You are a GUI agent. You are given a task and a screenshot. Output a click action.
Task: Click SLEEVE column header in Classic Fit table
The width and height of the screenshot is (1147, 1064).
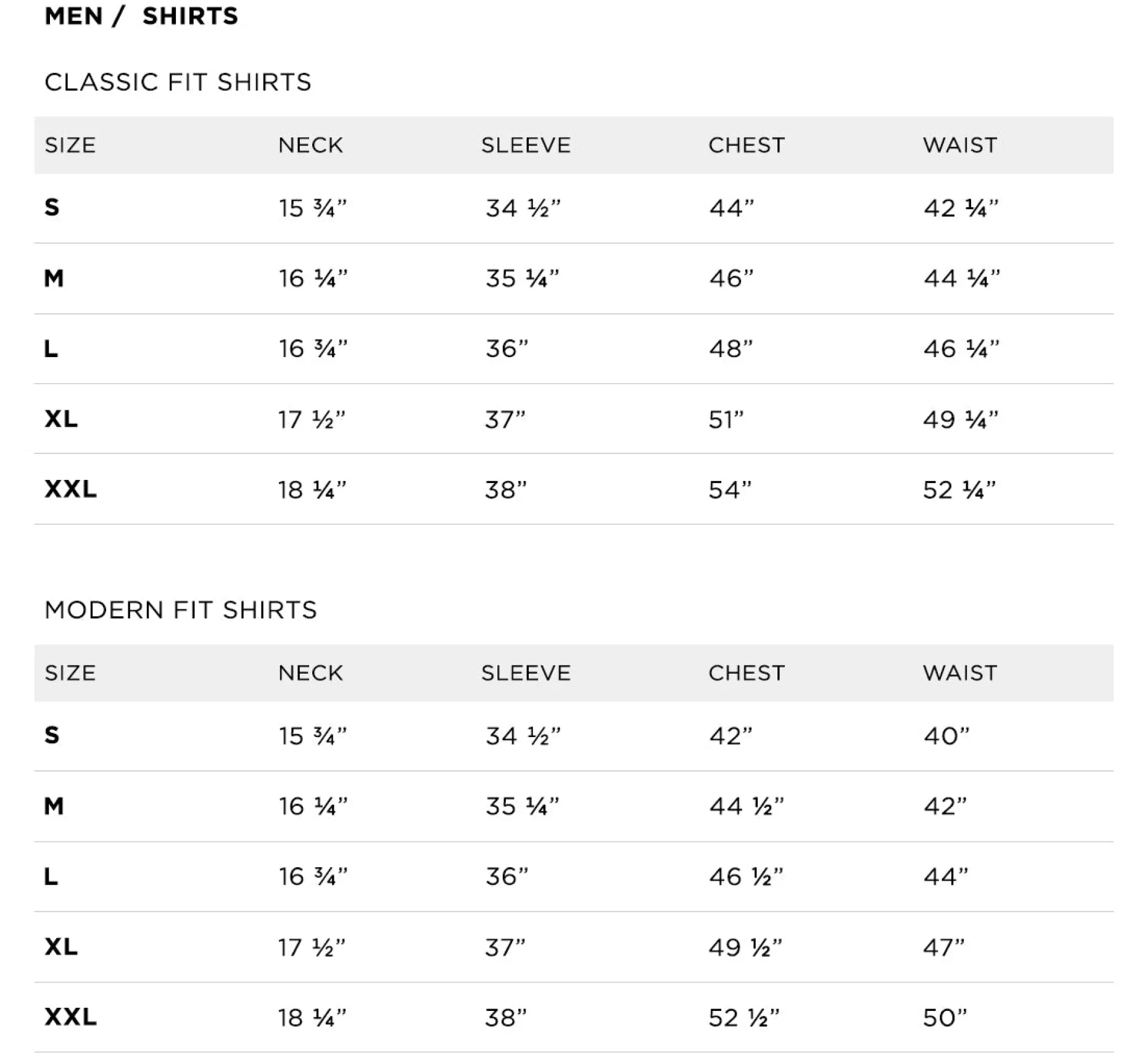click(526, 146)
